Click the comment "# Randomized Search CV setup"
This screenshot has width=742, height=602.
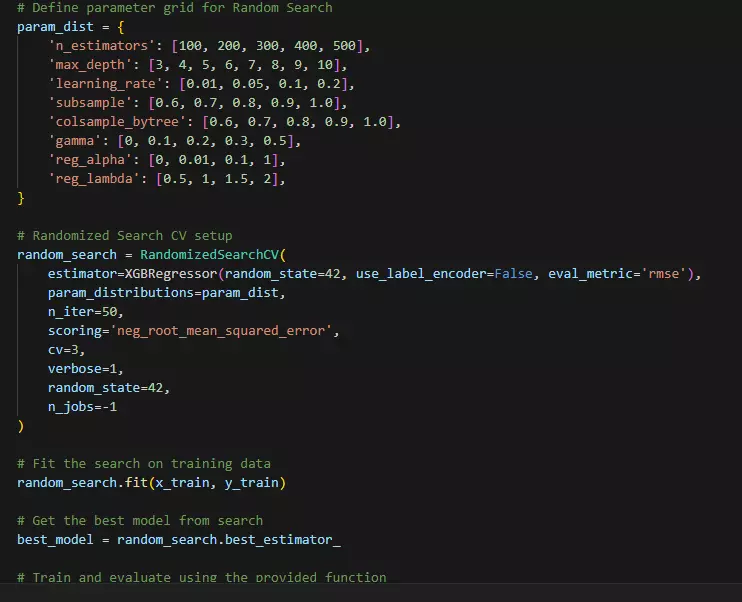tap(125, 236)
